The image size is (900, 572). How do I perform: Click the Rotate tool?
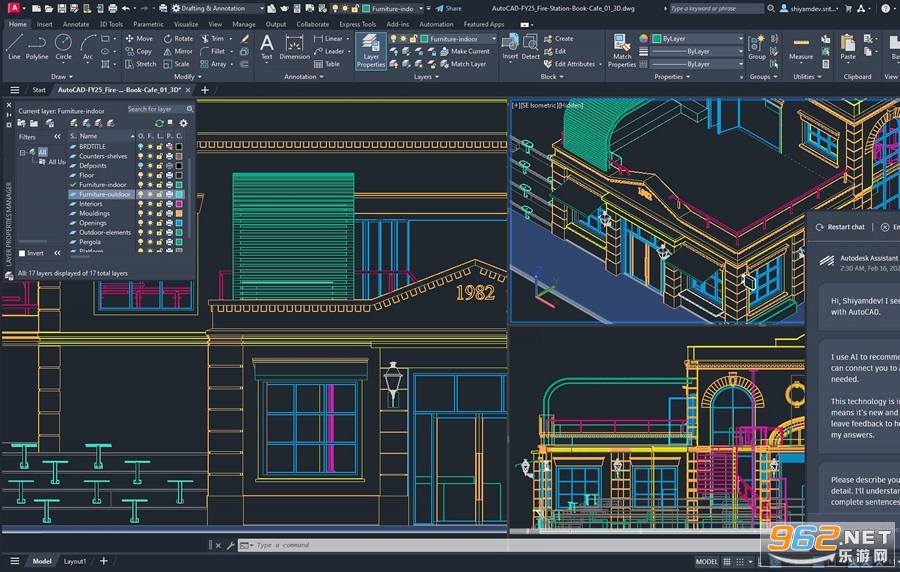coord(179,38)
